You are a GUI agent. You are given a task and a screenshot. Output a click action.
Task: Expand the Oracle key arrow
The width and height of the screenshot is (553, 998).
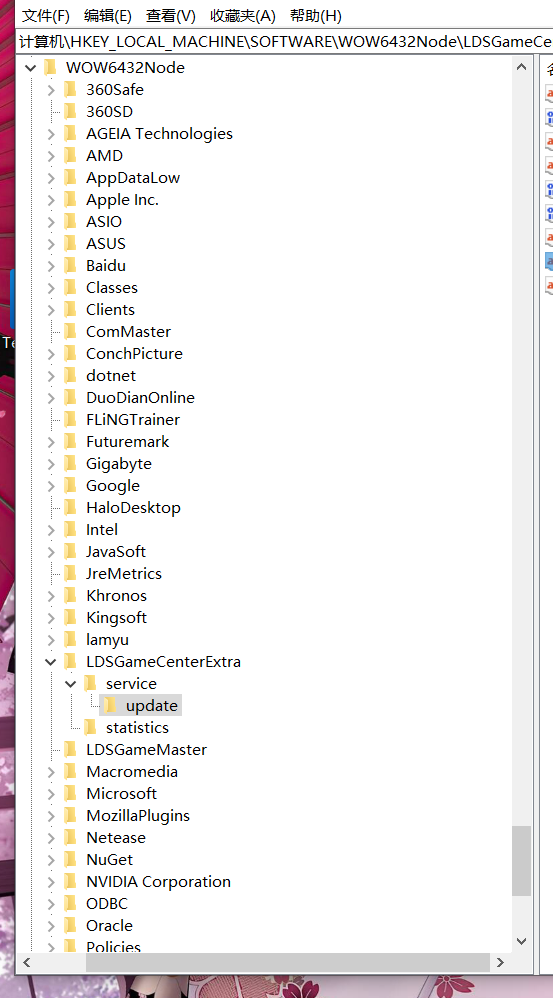tap(51, 925)
